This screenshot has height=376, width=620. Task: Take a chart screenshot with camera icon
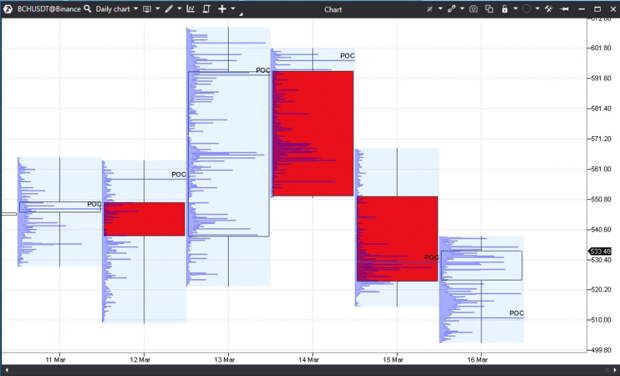coord(473,9)
